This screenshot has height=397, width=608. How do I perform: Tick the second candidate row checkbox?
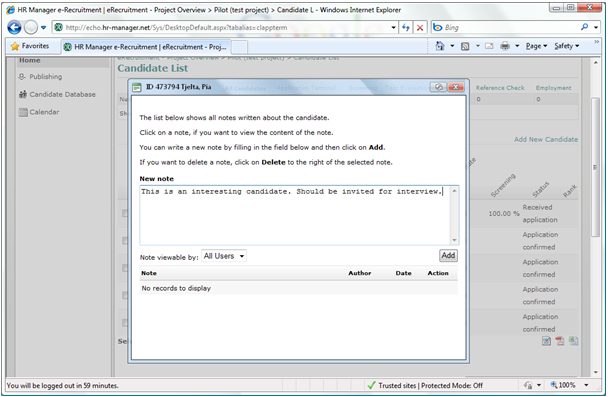click(x=125, y=241)
